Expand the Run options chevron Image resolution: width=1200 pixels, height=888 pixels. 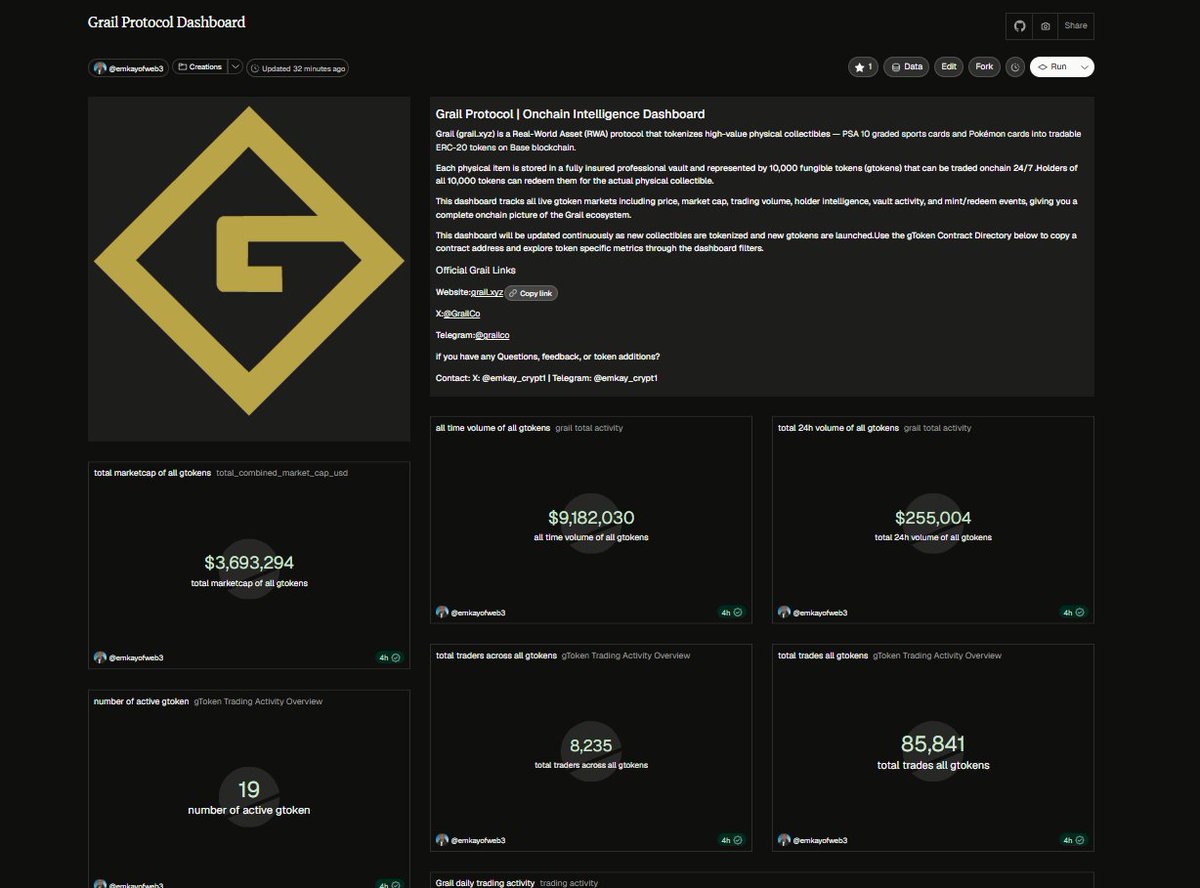click(1085, 67)
